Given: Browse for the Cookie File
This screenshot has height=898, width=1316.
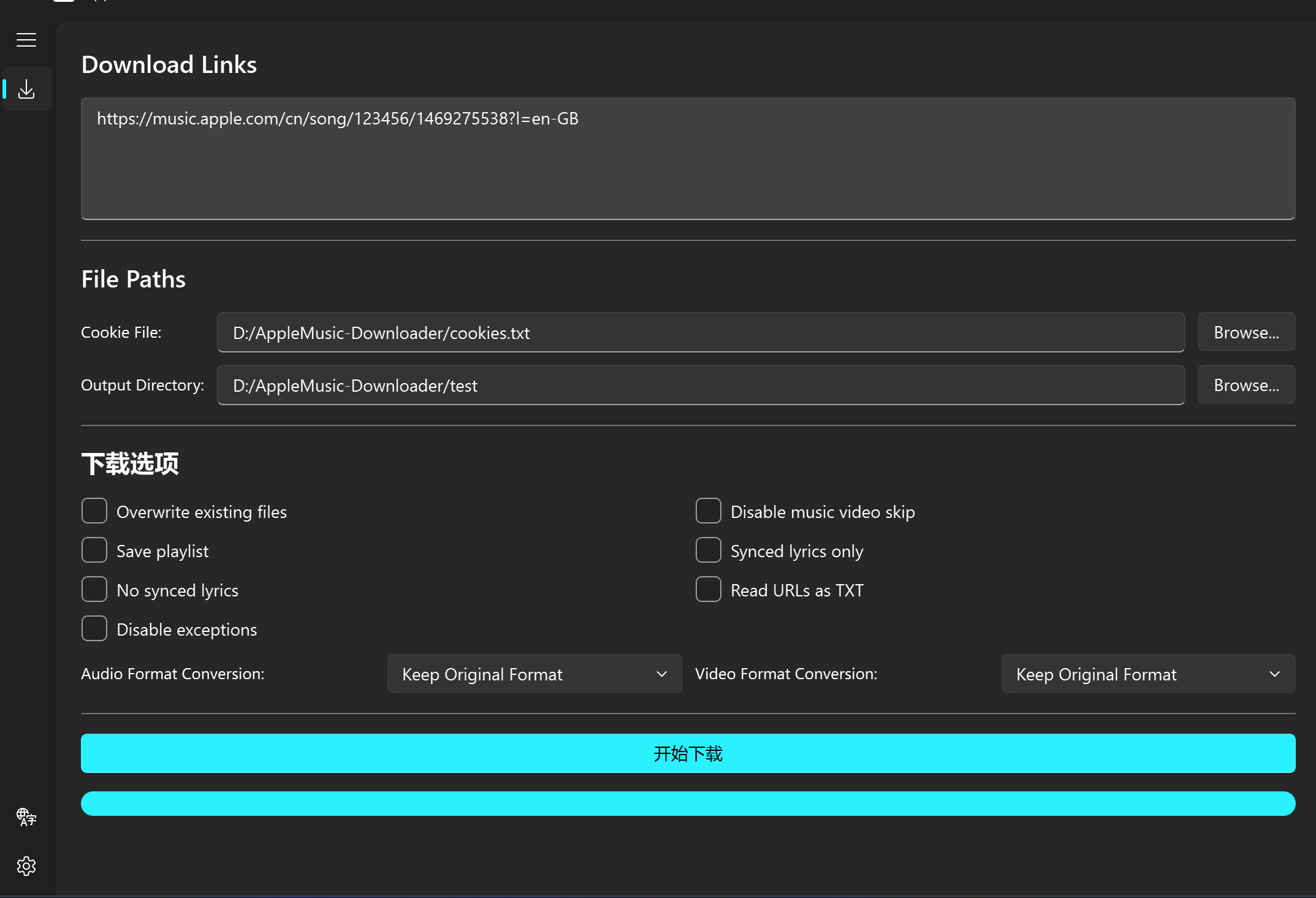Looking at the screenshot, I should click(x=1246, y=332).
